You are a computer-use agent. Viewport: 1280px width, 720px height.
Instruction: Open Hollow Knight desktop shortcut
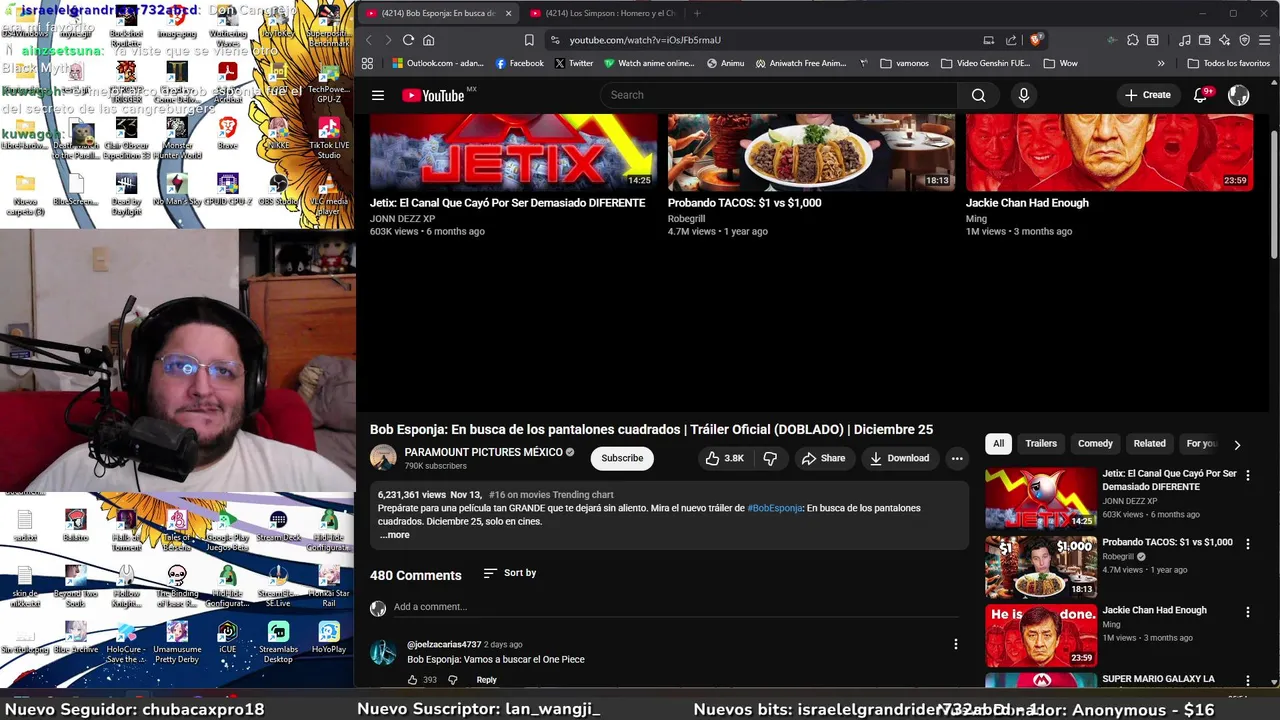126,586
